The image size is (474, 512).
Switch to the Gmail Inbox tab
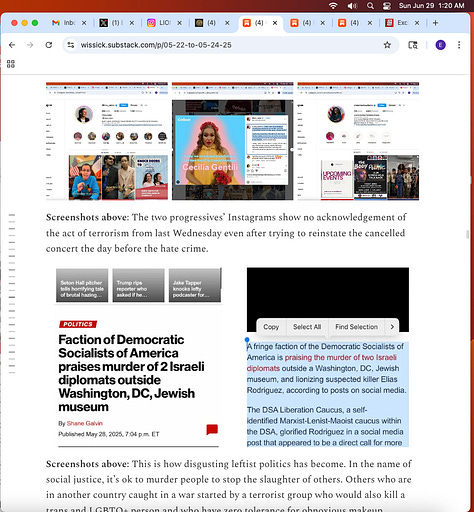(63, 23)
